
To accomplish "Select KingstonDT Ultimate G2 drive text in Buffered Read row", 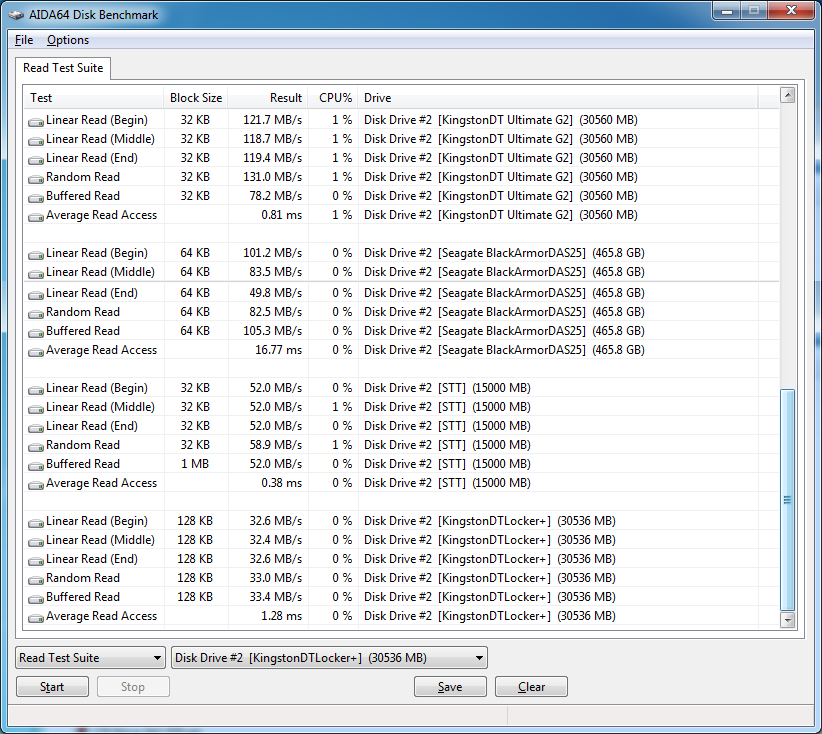I will coord(501,196).
